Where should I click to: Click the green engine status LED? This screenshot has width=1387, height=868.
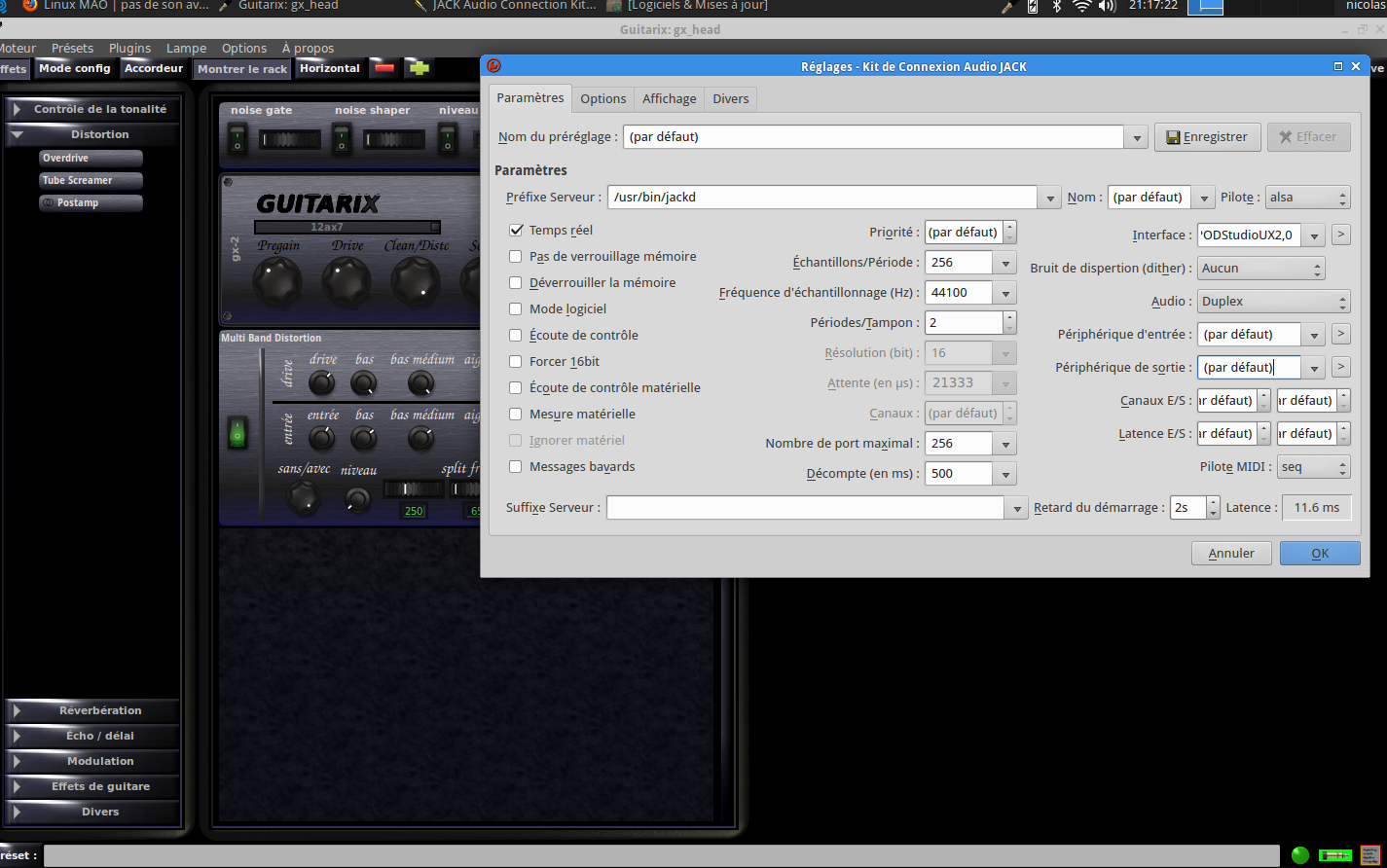1300,855
